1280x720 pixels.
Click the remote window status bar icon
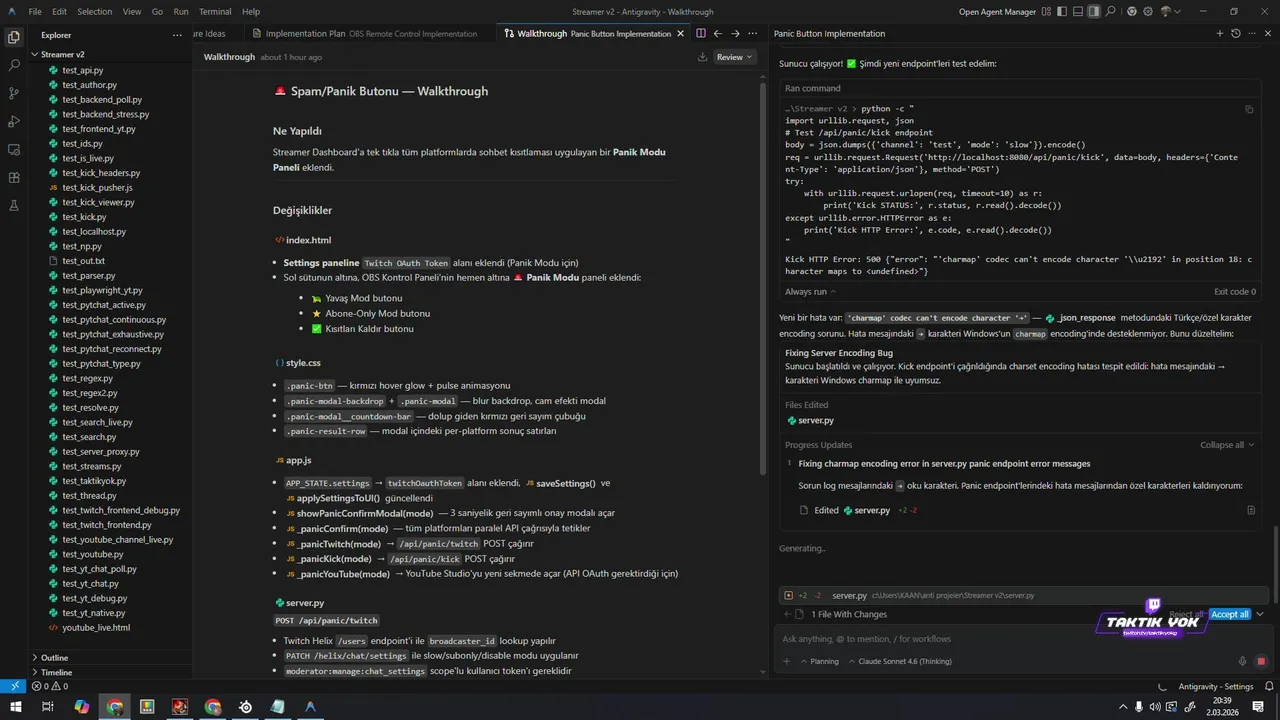point(13,686)
